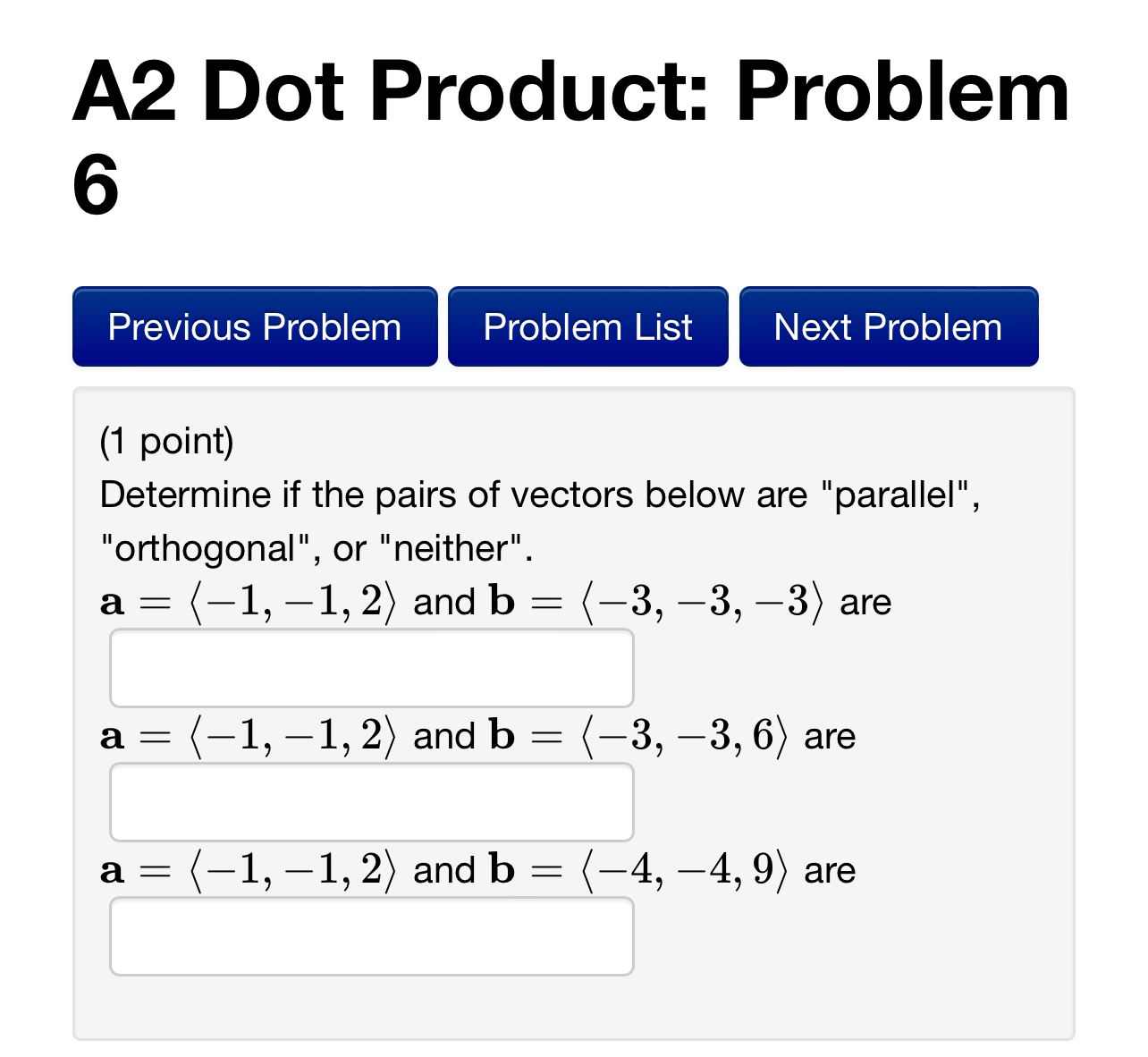1148x1057 pixels.
Task: Open the answer dropdown for the second vector pair
Action: click(370, 801)
